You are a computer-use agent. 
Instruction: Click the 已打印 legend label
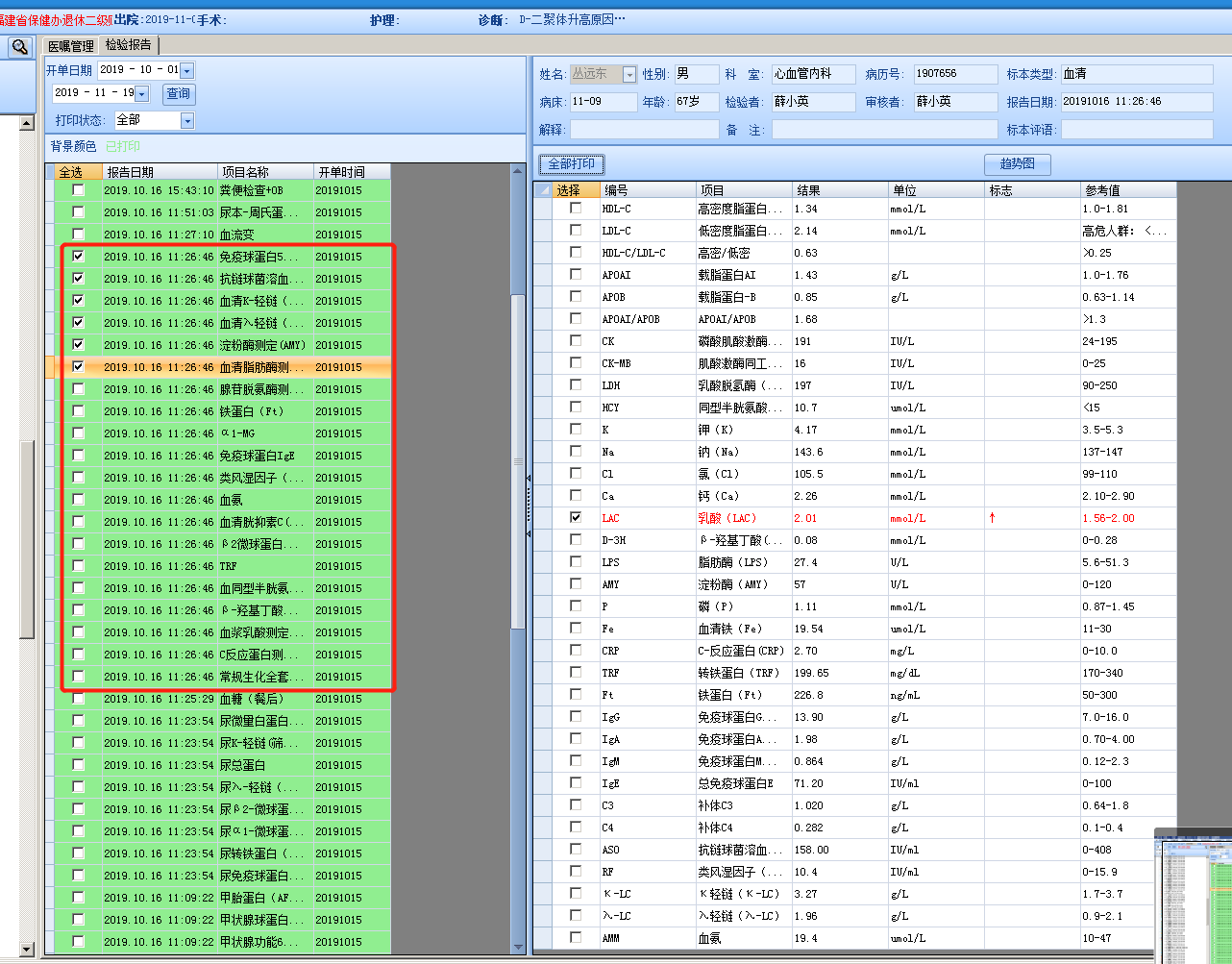pyautogui.click(x=123, y=146)
